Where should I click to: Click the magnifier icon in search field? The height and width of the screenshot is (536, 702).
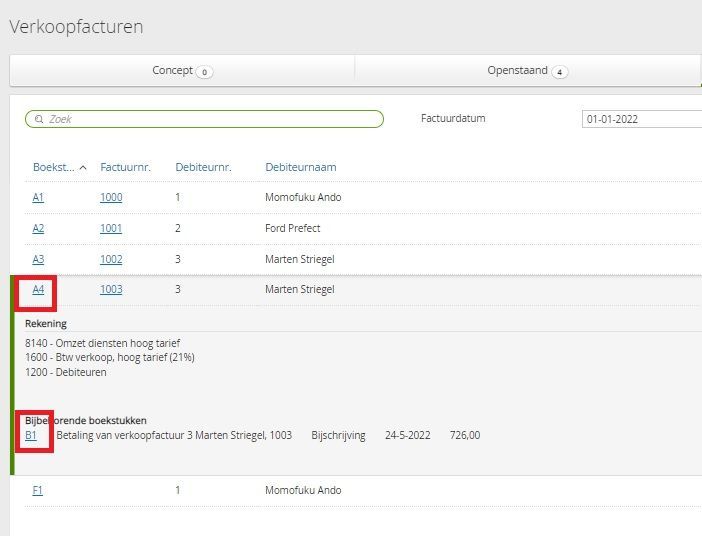pyautogui.click(x=39, y=119)
